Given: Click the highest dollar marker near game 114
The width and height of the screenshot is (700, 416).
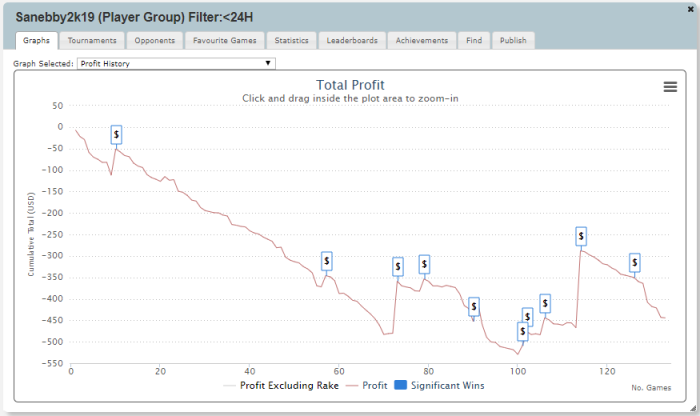Looking at the screenshot, I should coord(581,237).
